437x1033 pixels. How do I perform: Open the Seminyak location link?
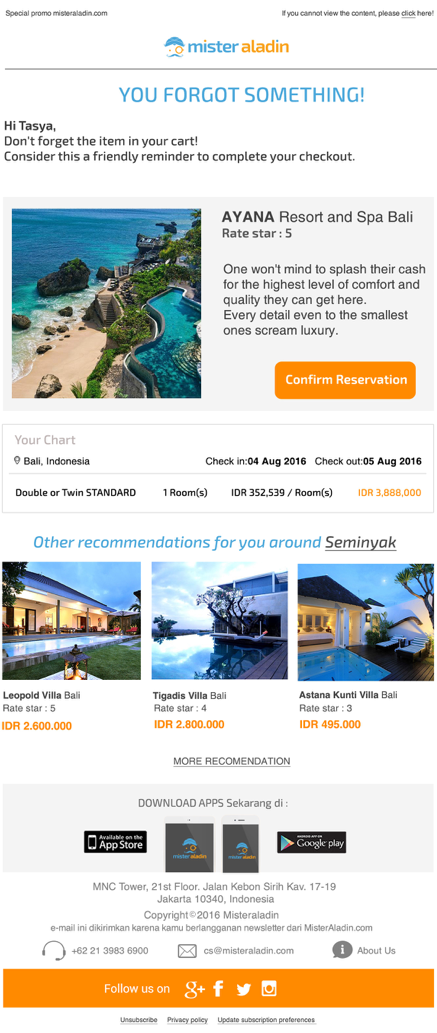coord(361,542)
